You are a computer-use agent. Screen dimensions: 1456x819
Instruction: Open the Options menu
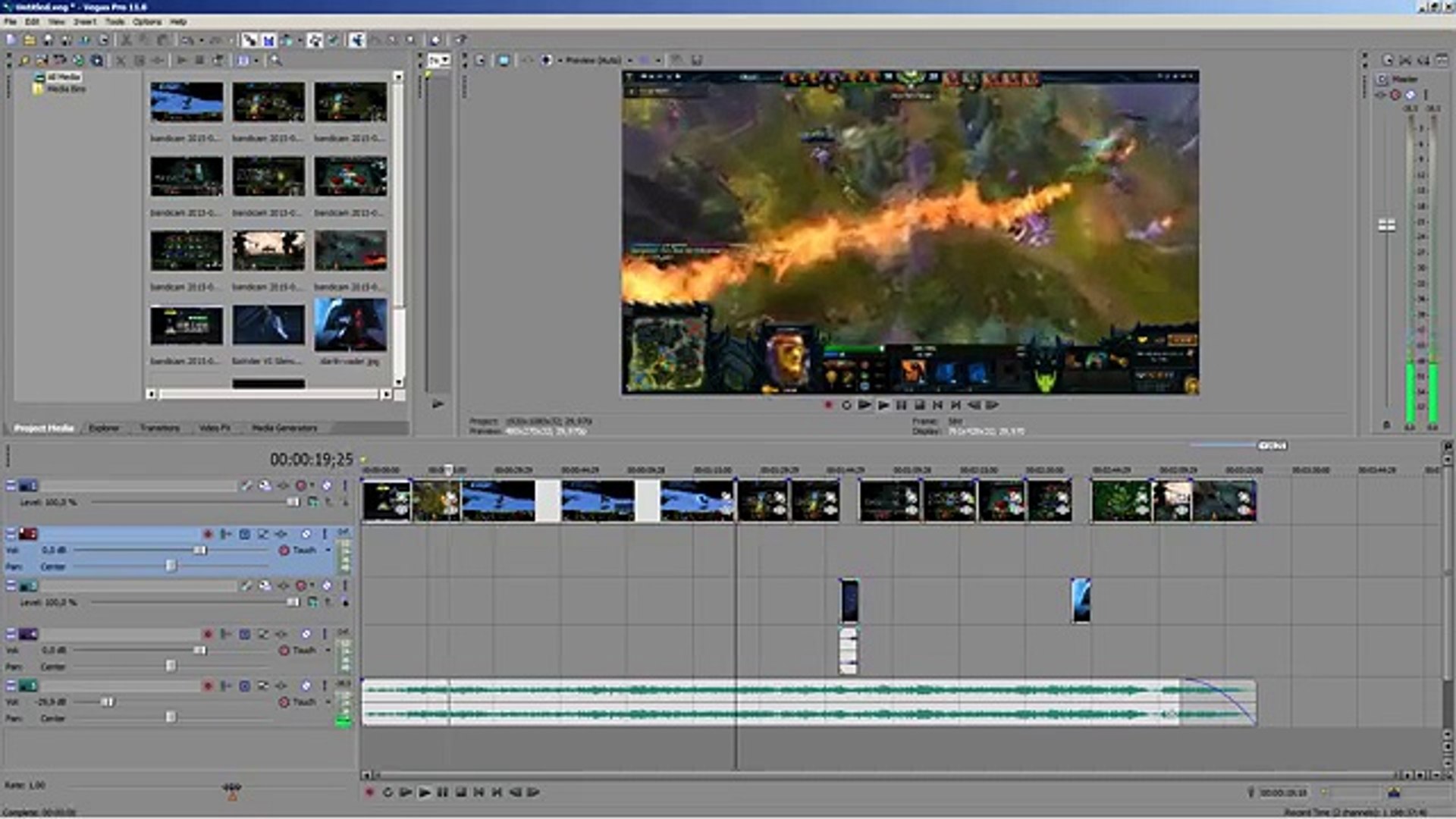147,22
